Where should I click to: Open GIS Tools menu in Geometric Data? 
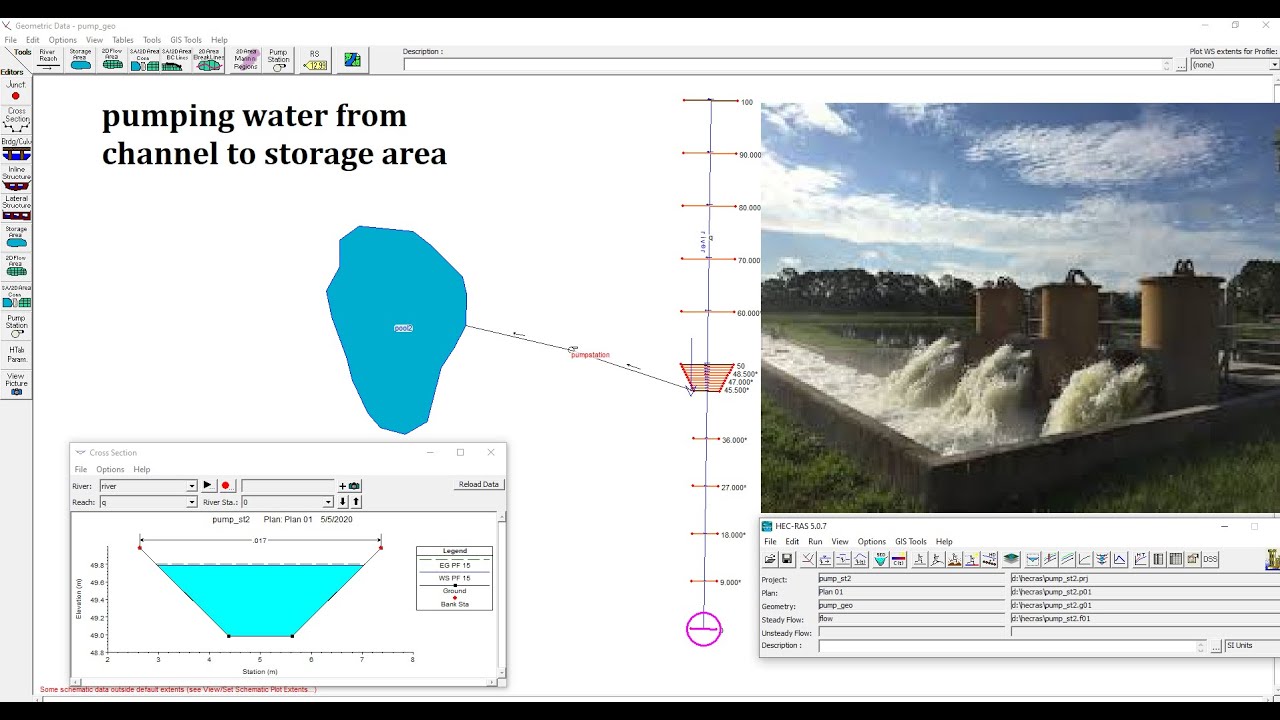pyautogui.click(x=186, y=40)
